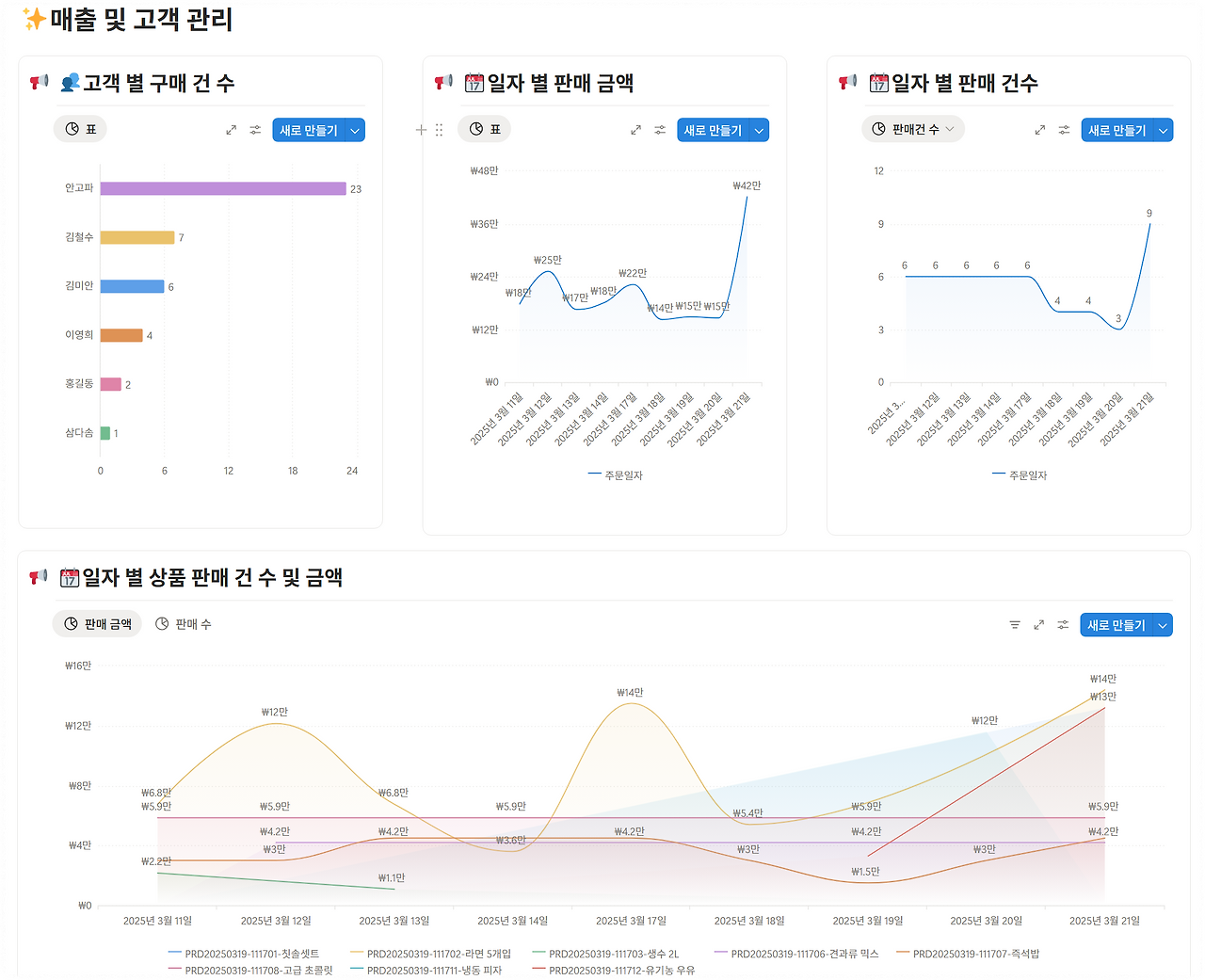Screen dimensions: 1205x980
Task: Click the purple 안고파 bar
Action: [223, 188]
